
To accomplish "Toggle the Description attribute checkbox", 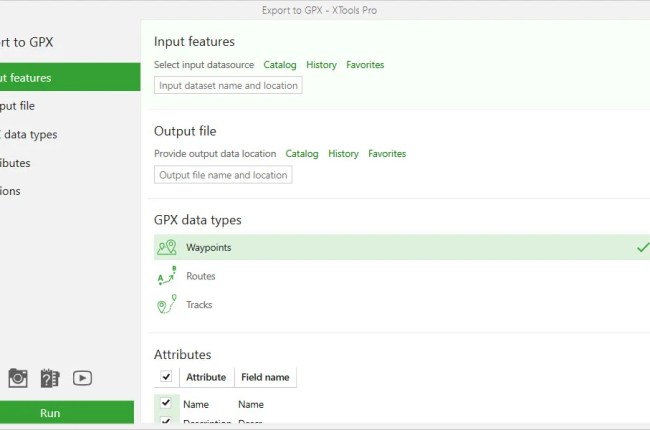I will pos(166,422).
